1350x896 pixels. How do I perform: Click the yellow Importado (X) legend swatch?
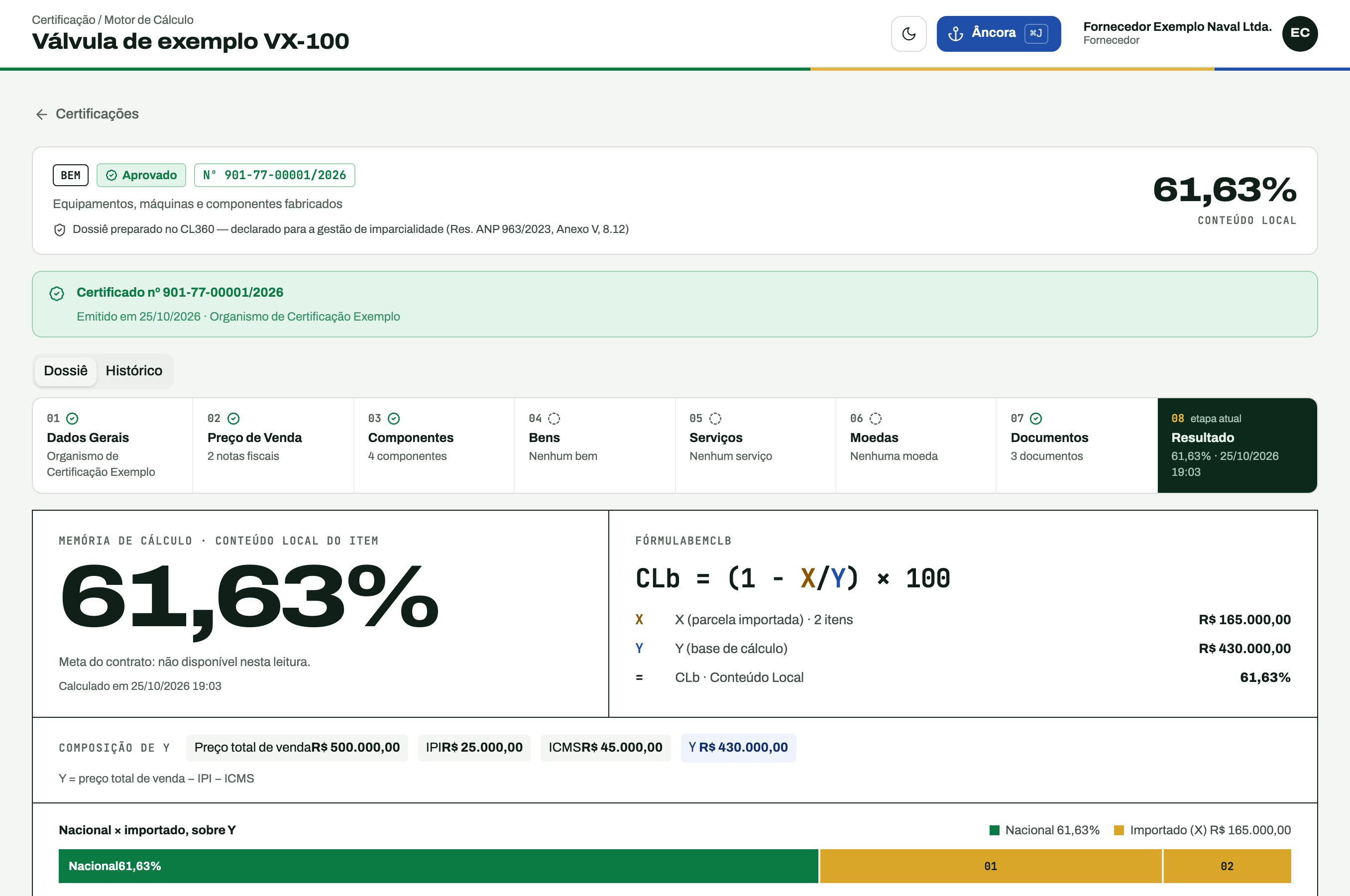[x=1119, y=830]
